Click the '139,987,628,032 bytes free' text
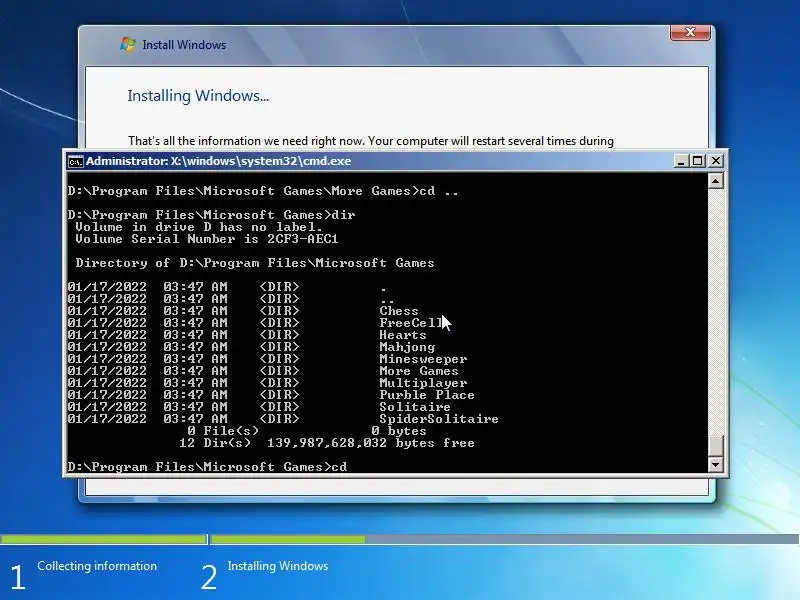The width and height of the screenshot is (800, 600). [x=371, y=443]
